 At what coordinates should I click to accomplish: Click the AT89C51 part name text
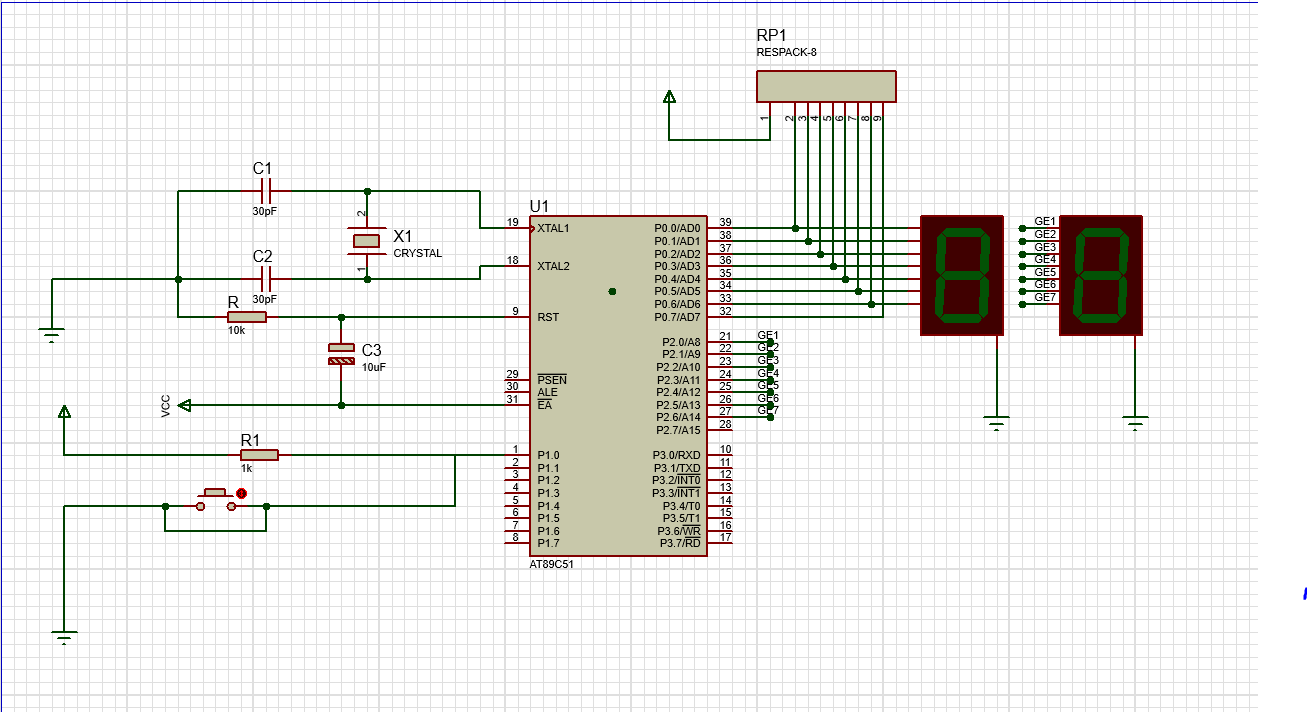[x=552, y=564]
